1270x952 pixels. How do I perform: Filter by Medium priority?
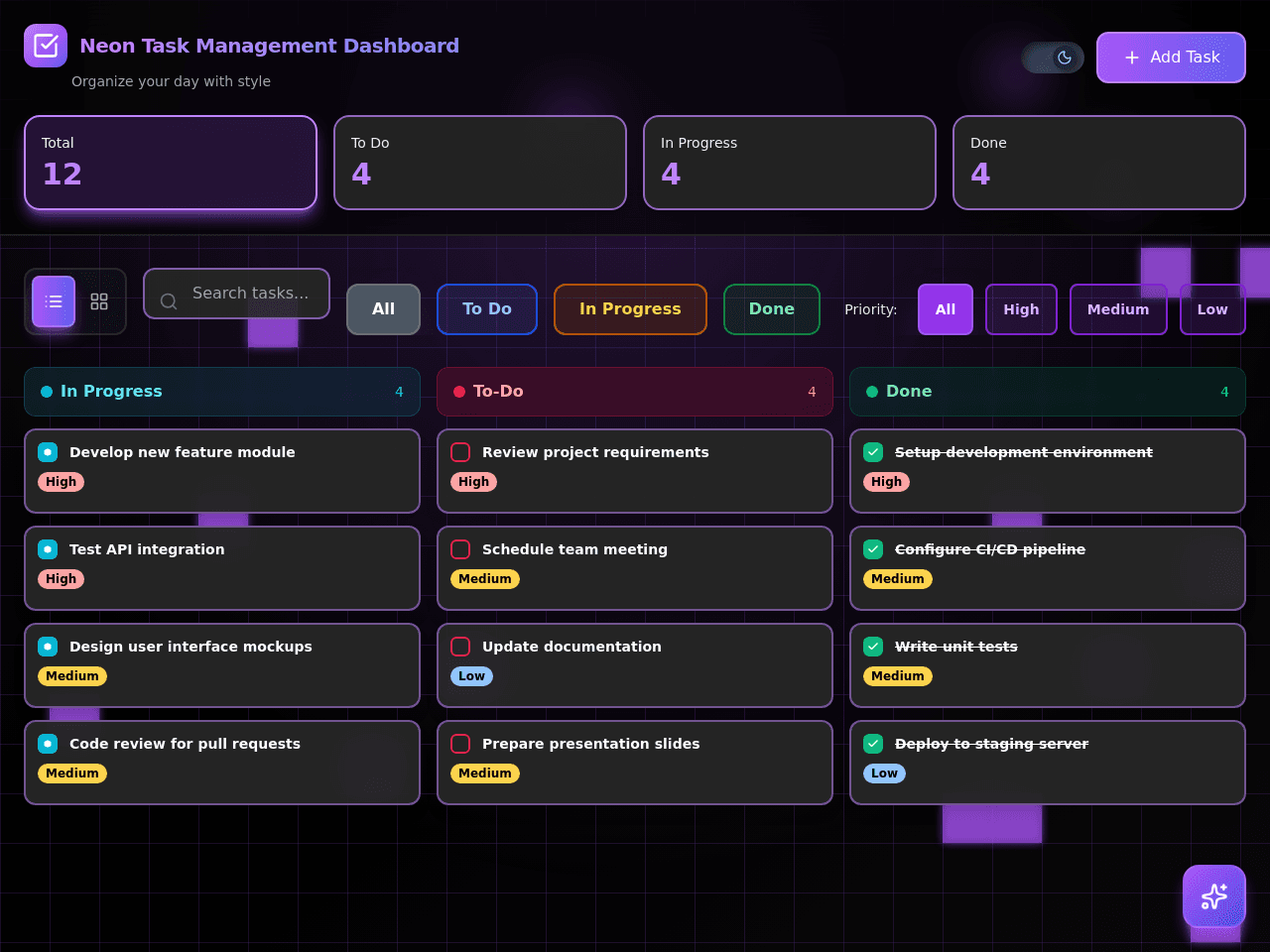[1118, 309]
